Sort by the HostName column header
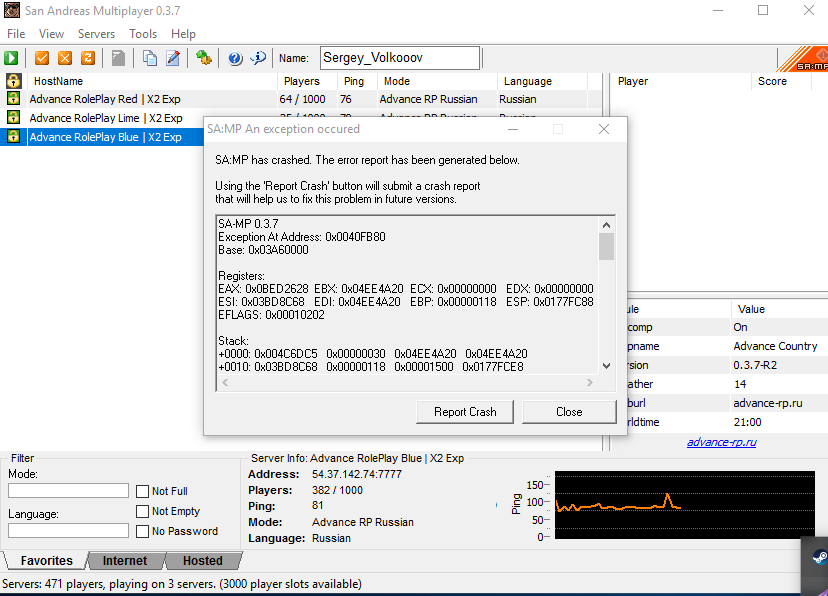 153,81
